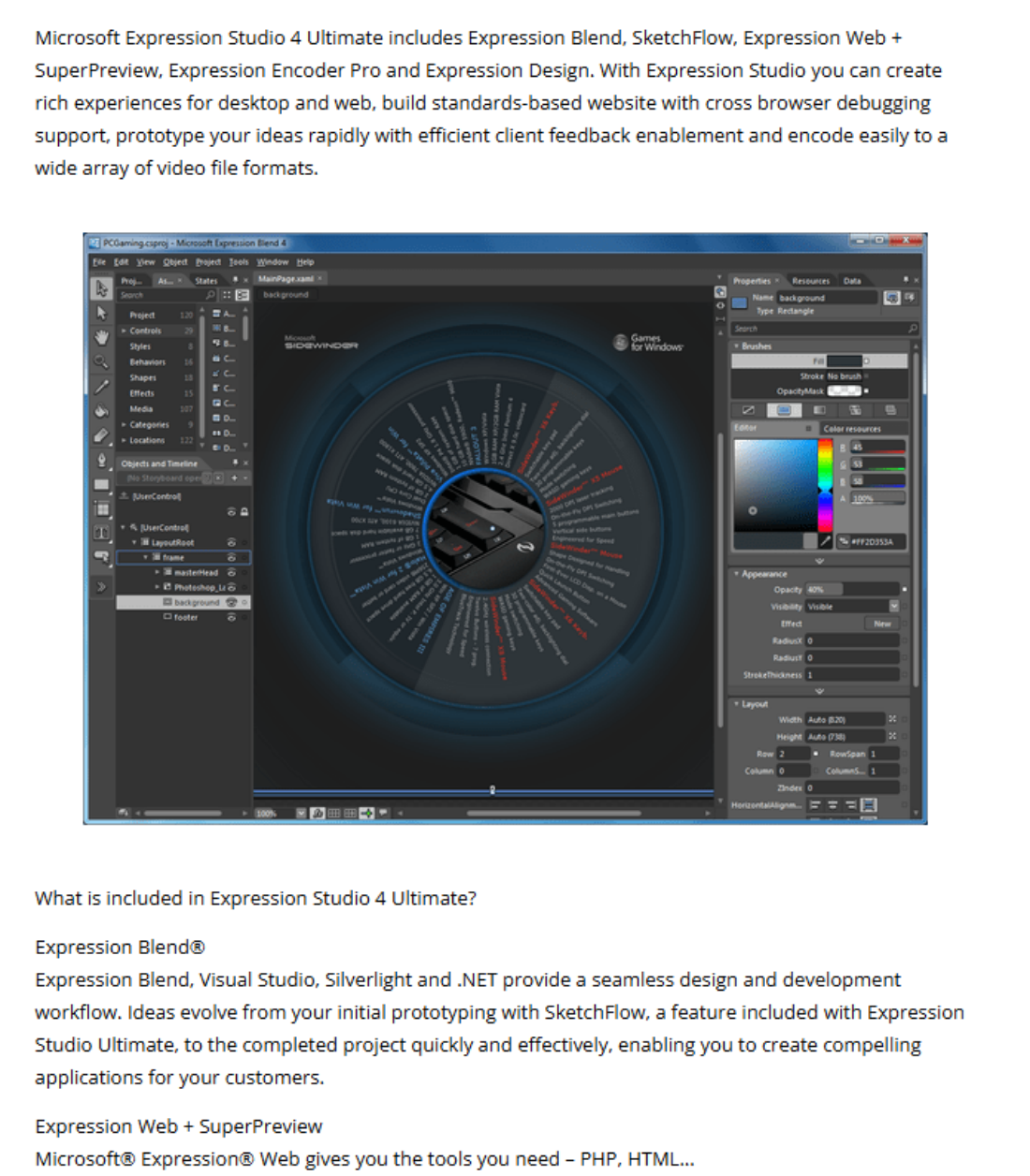
Task: Collapse the Brushes section
Action: tap(737, 346)
